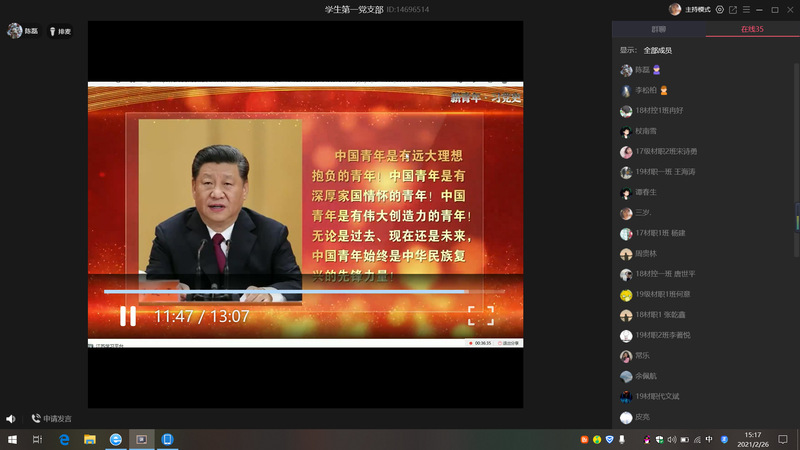
Task: Open the settings gear icon
Action: 720,9
